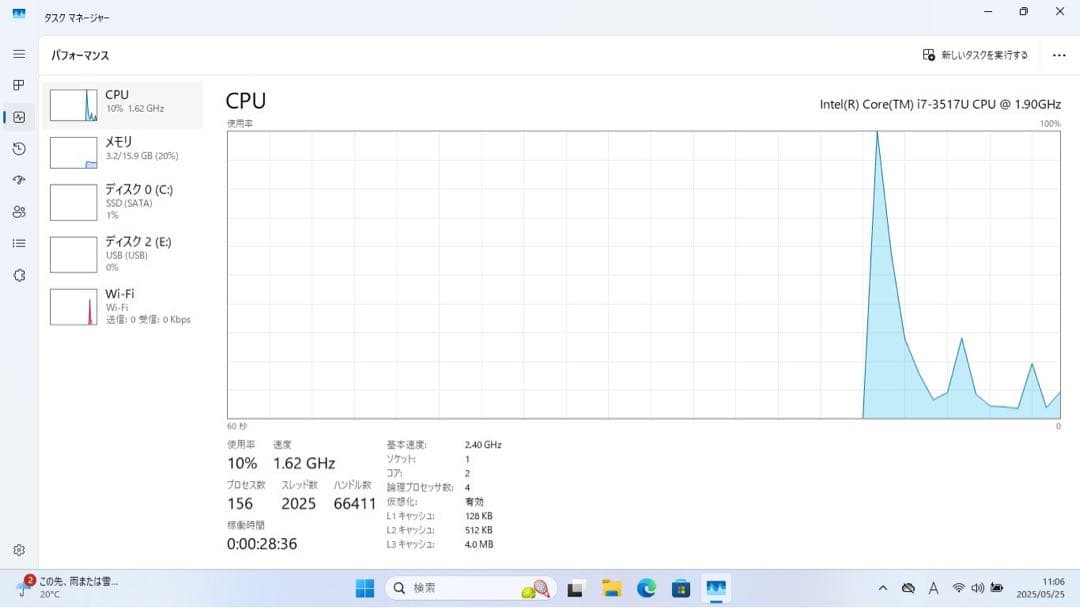Open the Processes page icon in sidebar
The width and height of the screenshot is (1080, 608).
click(x=18, y=85)
